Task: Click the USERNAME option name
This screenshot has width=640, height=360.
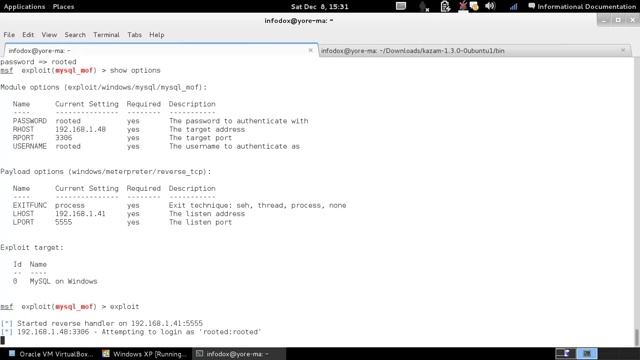Action: click(30, 147)
